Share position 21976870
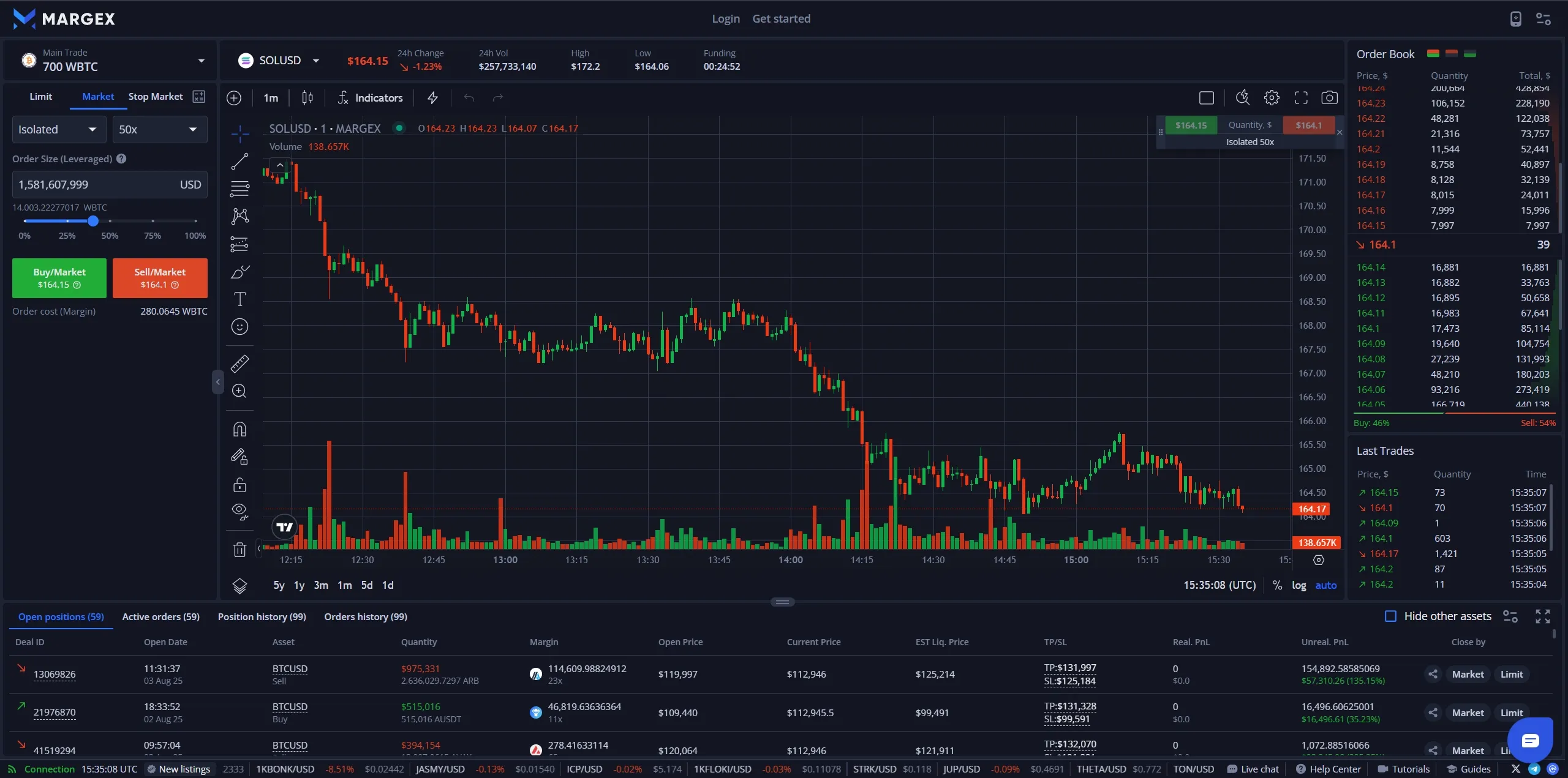Image resolution: width=1568 pixels, height=778 pixels. [x=1433, y=713]
